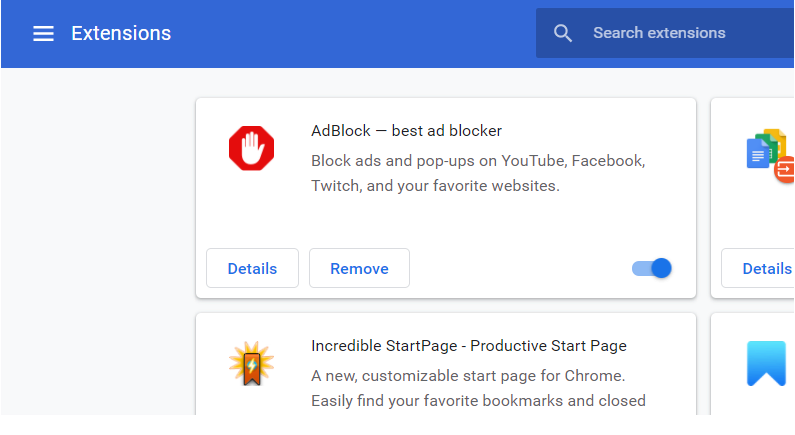Click the Google Docs offline extension icon

(770, 156)
